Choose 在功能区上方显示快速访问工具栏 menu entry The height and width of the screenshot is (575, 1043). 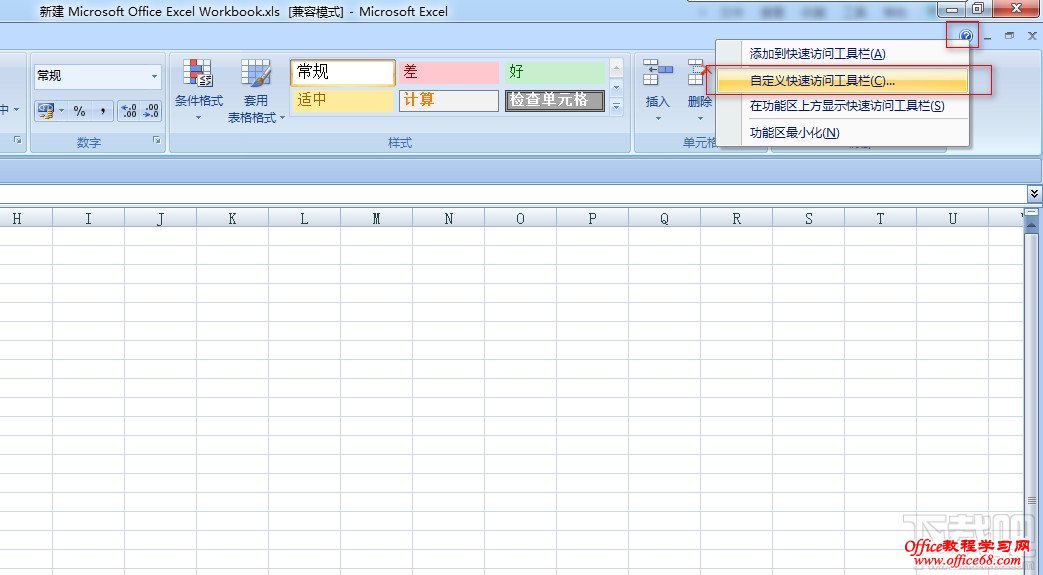coord(846,106)
